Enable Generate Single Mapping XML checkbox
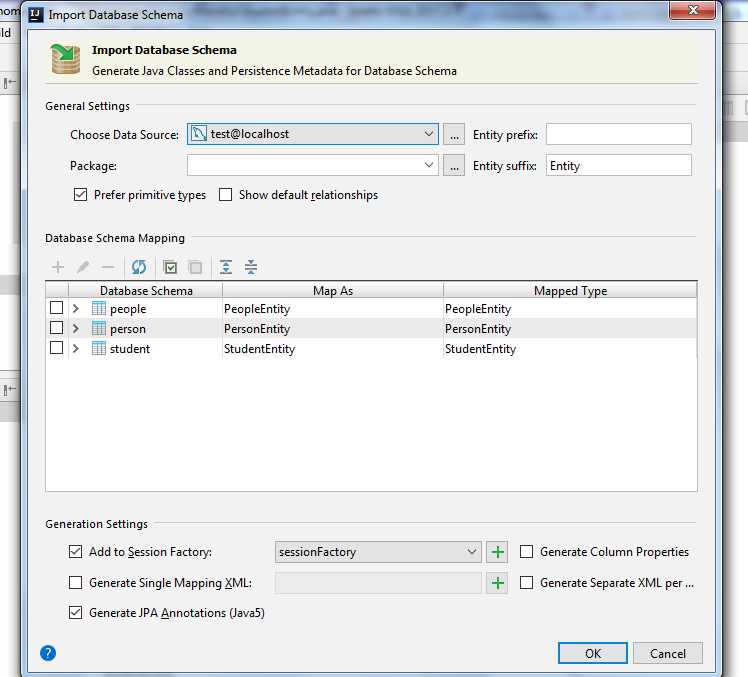The image size is (748, 677). pos(75,583)
